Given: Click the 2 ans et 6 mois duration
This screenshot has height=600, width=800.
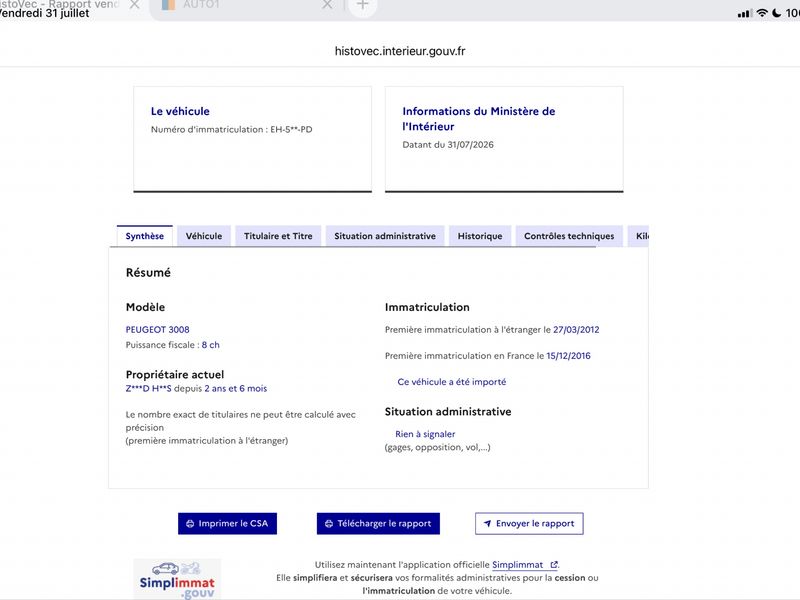Looking at the screenshot, I should 236,389.
